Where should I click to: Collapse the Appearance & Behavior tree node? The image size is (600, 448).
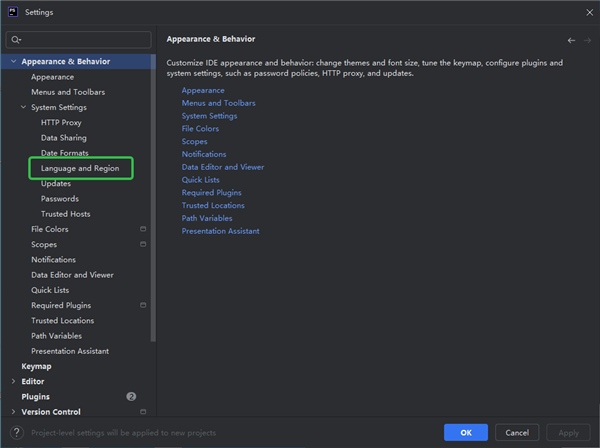(13, 62)
